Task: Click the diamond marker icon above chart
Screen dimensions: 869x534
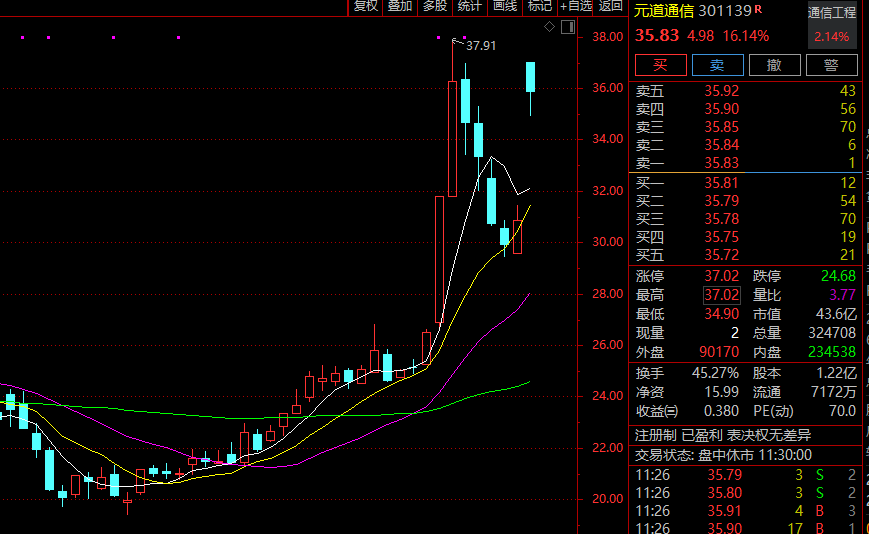Action: pyautogui.click(x=549, y=25)
